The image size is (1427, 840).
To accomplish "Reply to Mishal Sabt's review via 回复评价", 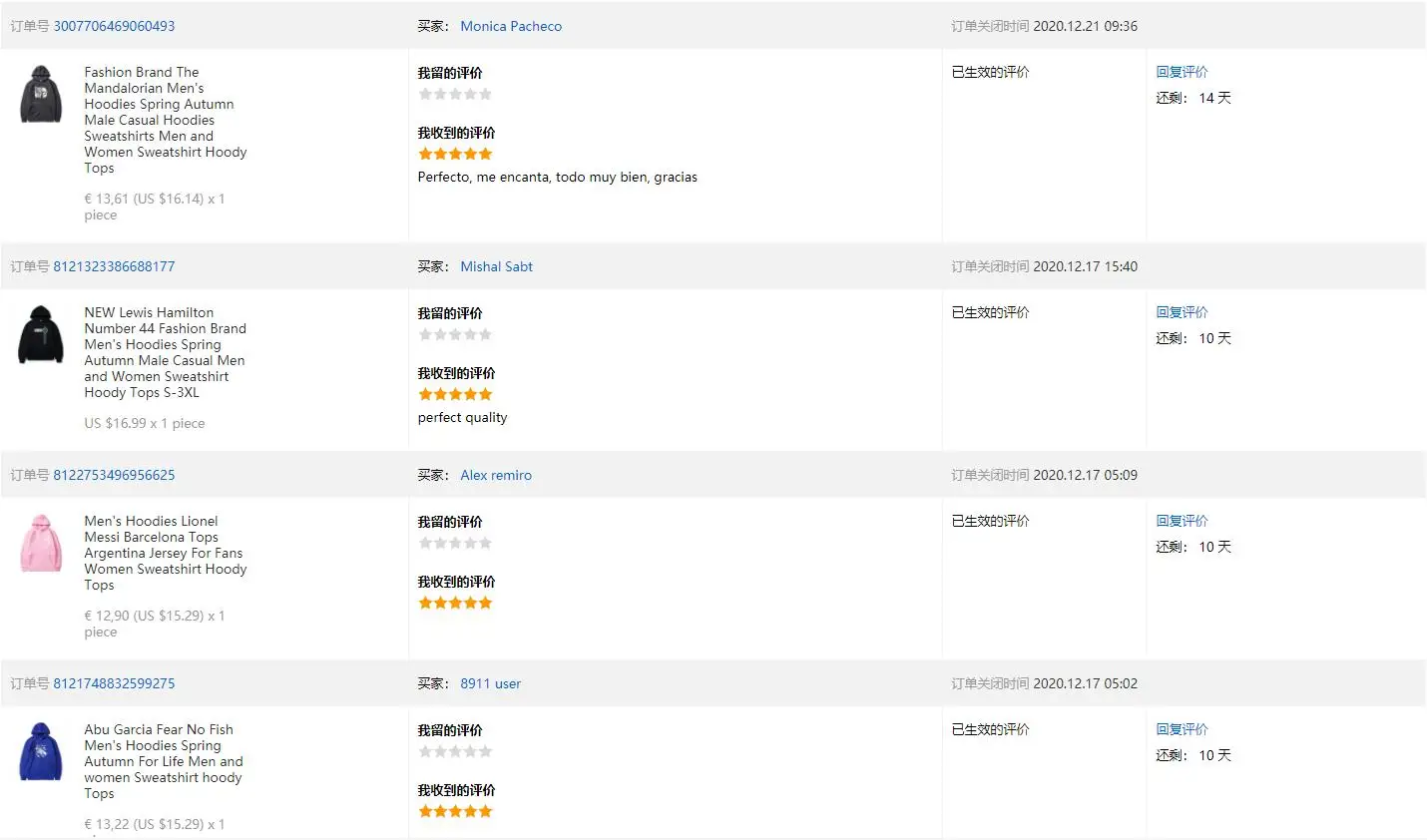I will [1182, 312].
